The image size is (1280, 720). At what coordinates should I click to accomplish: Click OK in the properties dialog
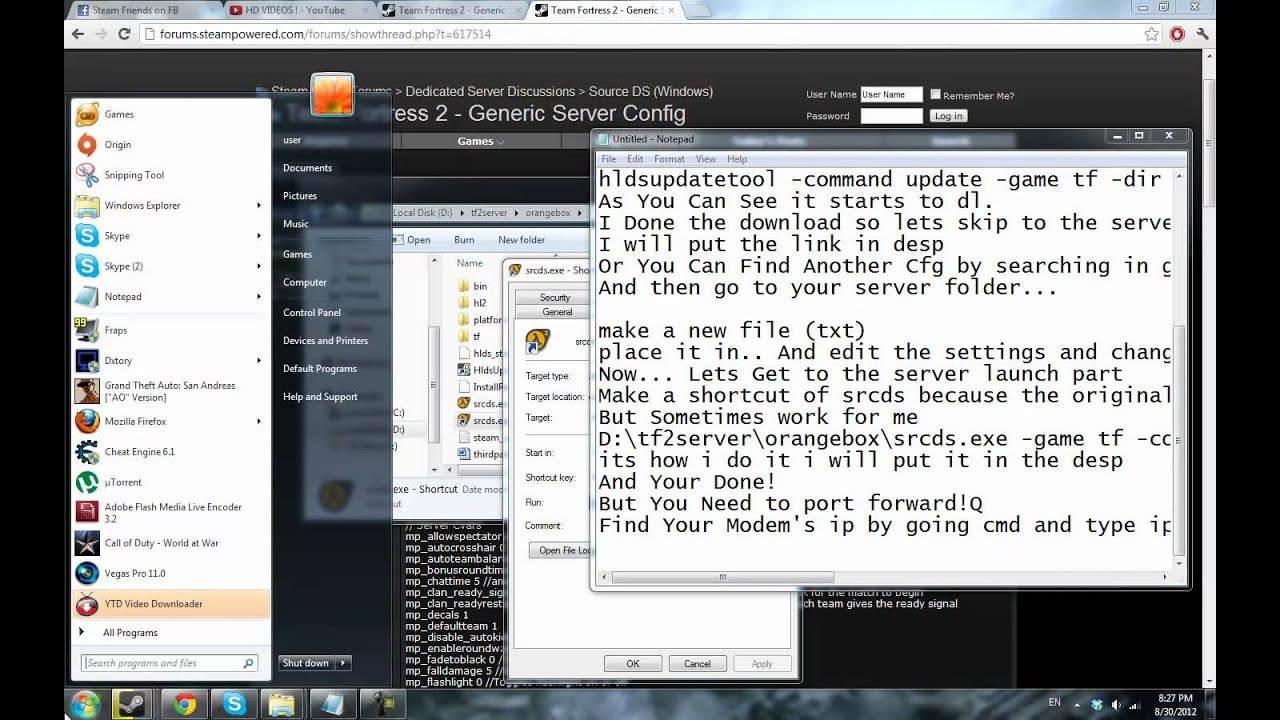tap(633, 663)
